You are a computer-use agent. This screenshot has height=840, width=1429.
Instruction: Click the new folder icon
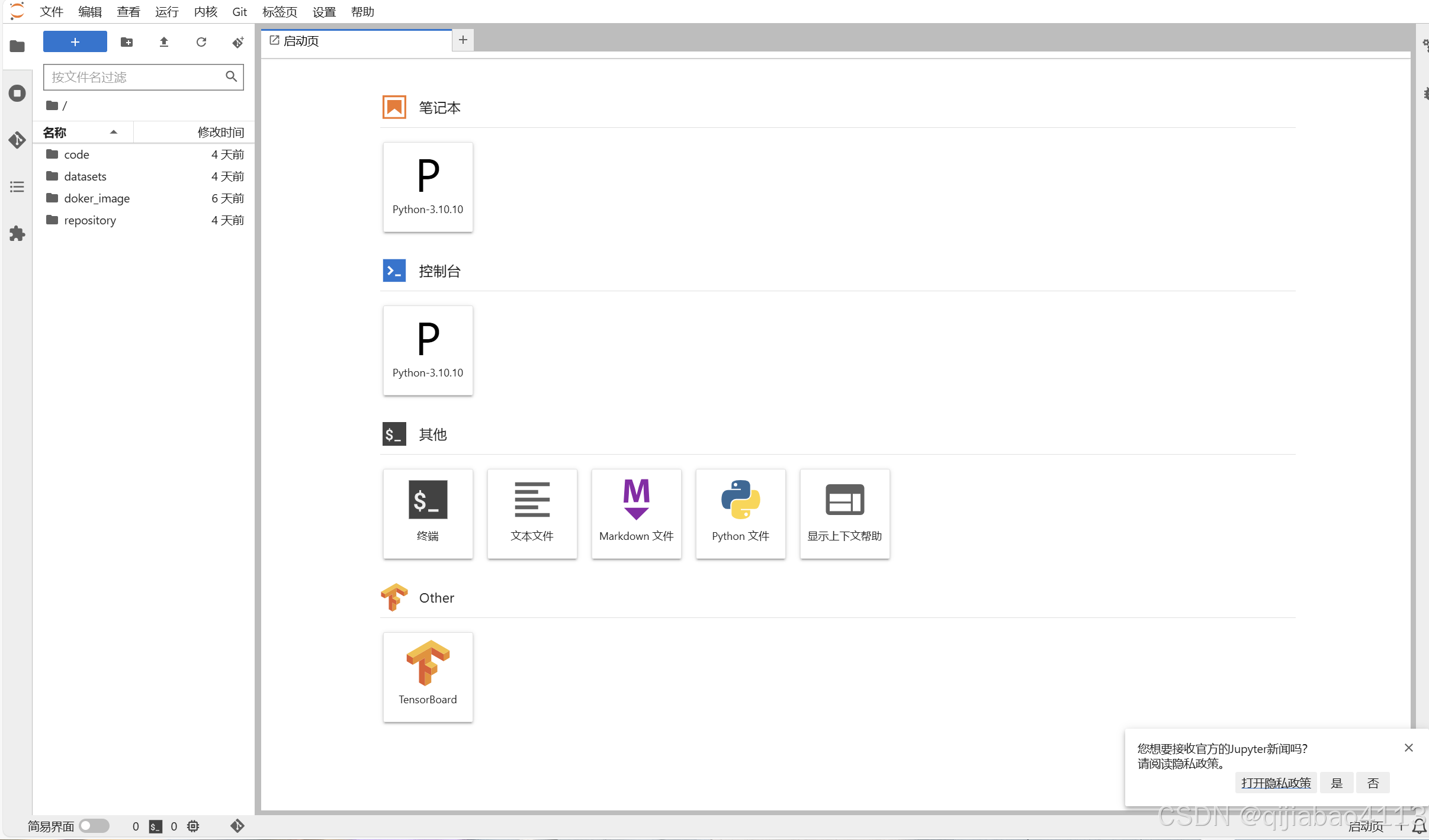127,42
